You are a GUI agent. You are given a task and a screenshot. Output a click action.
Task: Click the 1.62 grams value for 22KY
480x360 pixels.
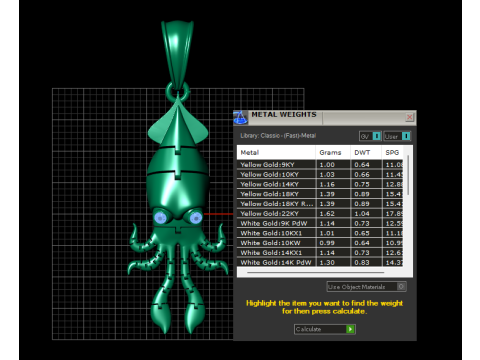coord(327,214)
